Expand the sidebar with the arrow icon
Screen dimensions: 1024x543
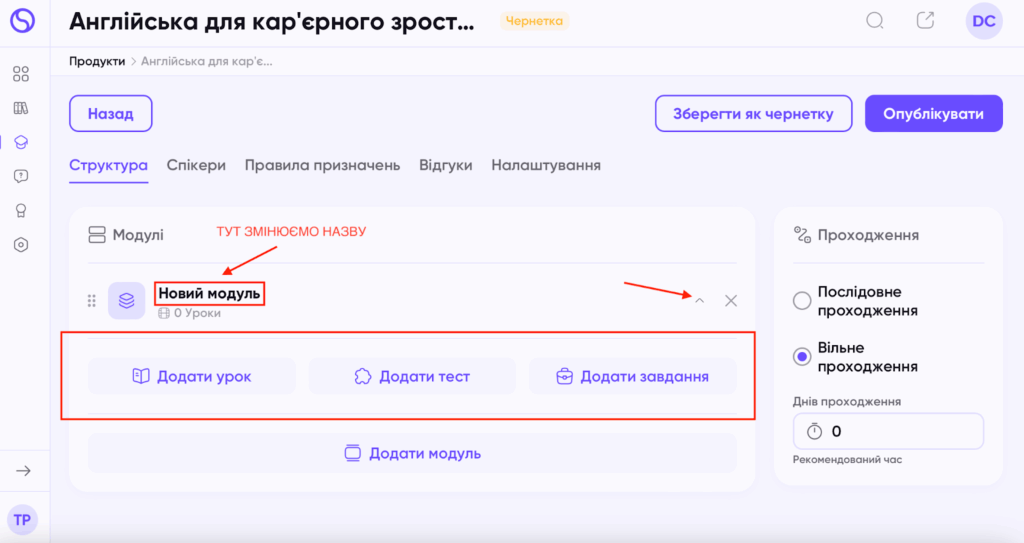(x=24, y=470)
